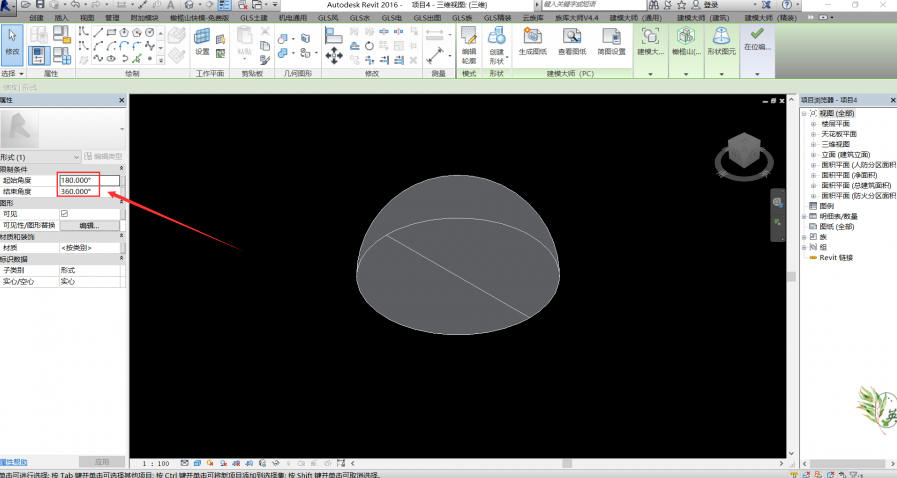
Task: Click the search binoculars icon
Action: 653,5
